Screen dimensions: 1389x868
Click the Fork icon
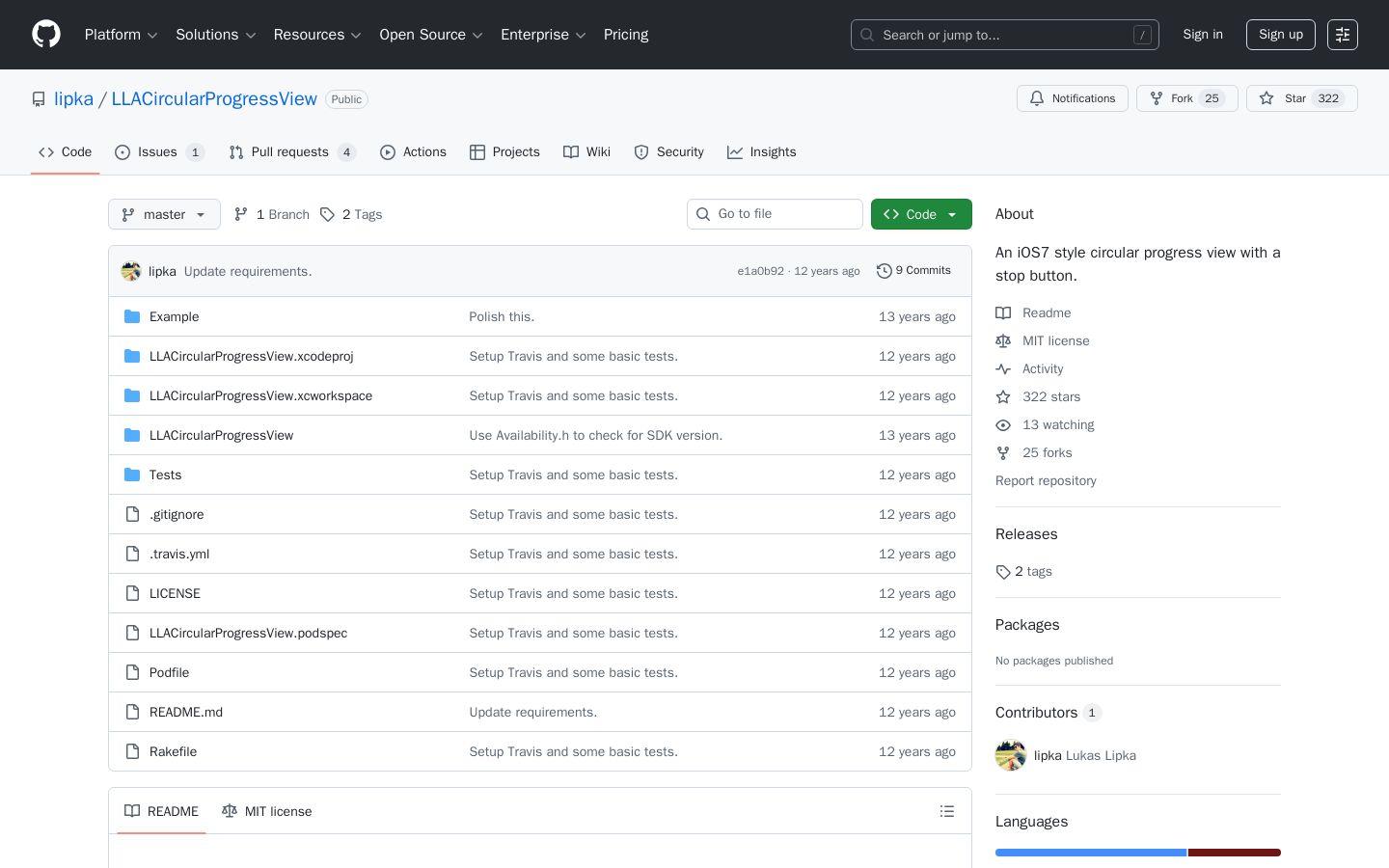(x=1157, y=98)
